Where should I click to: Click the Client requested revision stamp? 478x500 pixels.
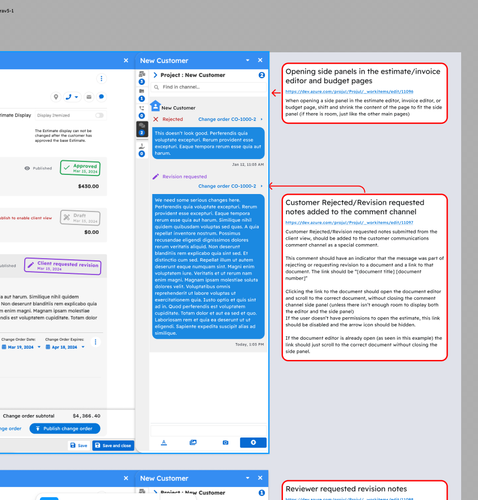point(63,266)
